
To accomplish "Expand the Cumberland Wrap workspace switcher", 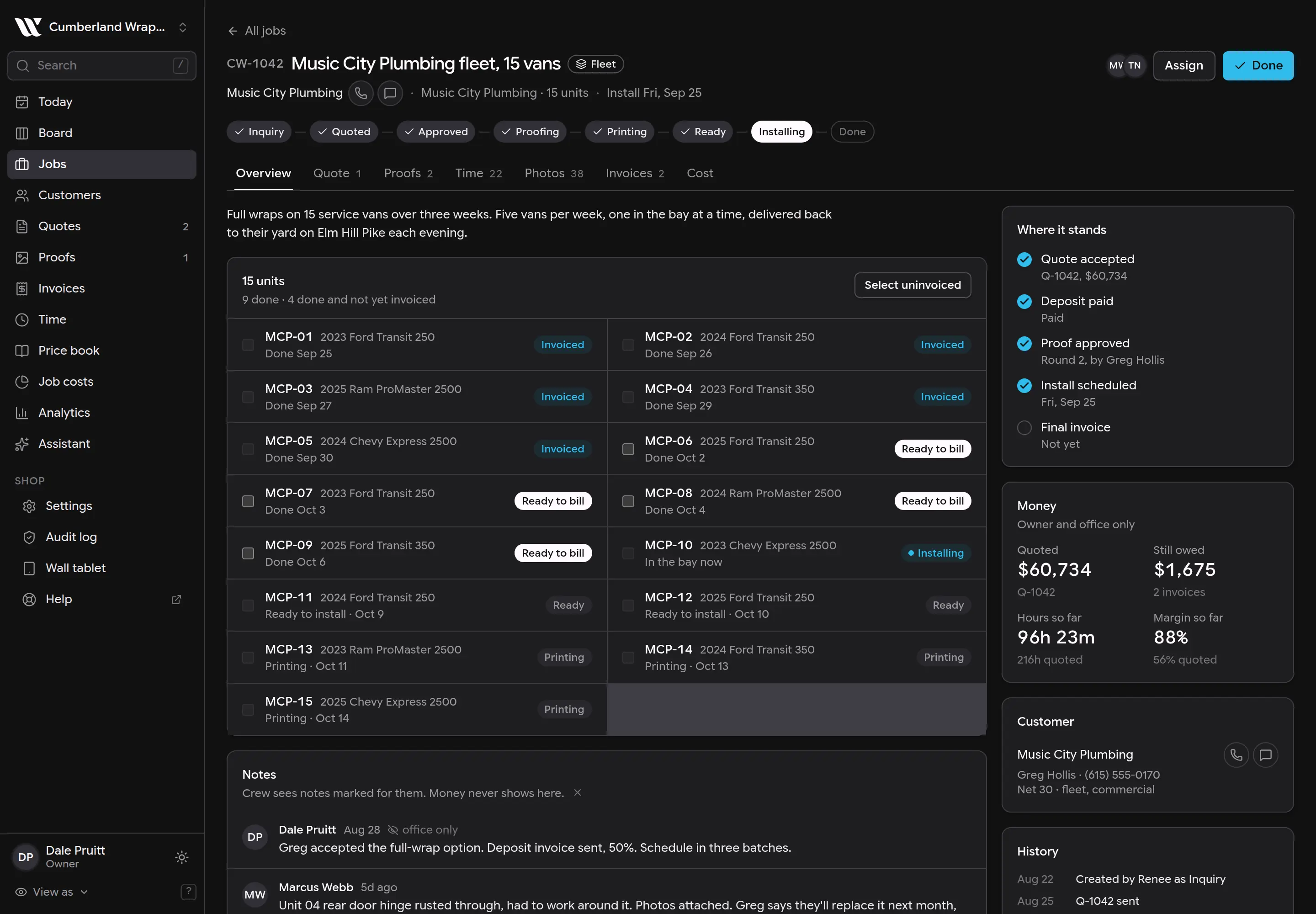I will click(101, 27).
